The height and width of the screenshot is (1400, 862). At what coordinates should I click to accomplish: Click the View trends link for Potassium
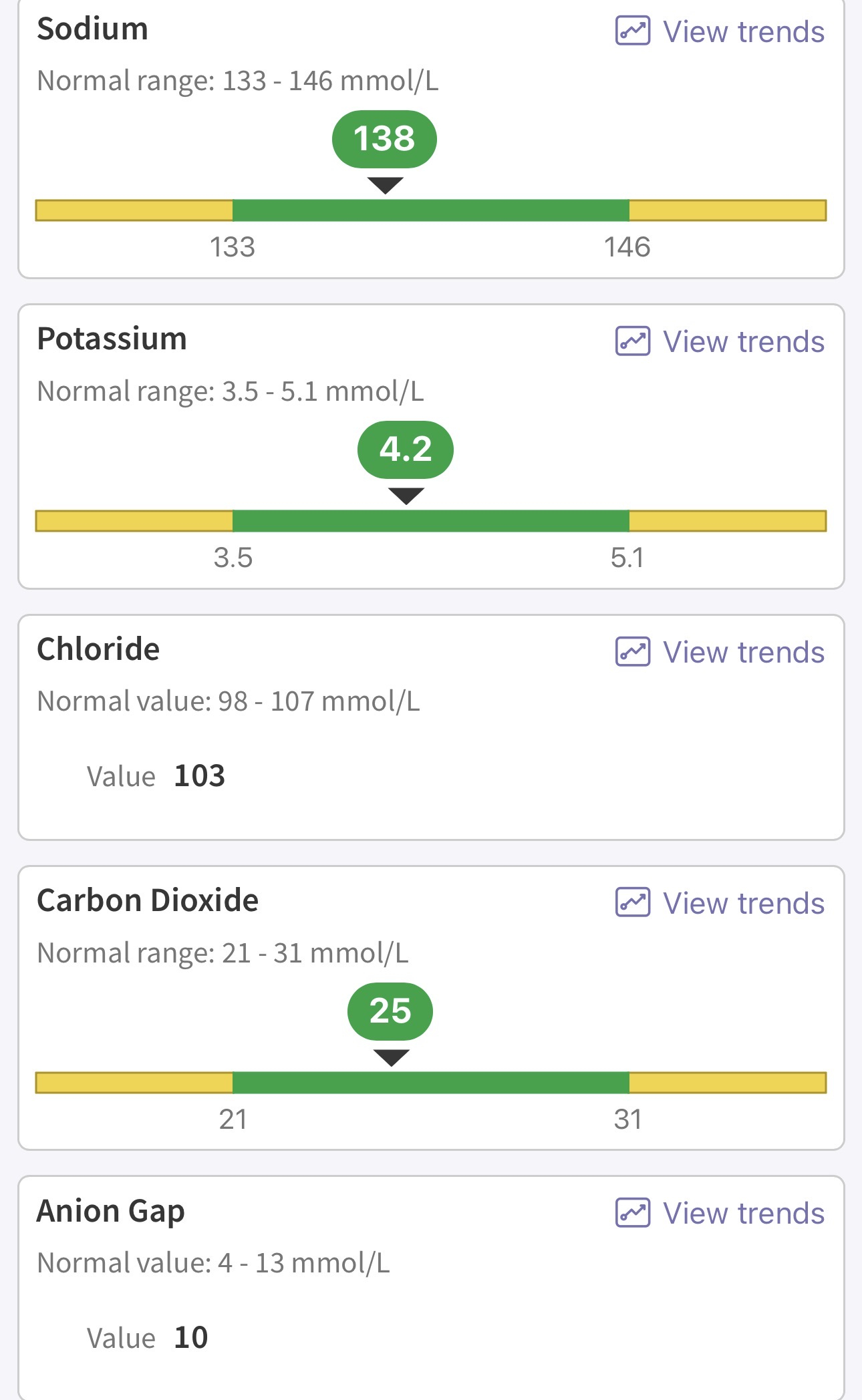[744, 342]
